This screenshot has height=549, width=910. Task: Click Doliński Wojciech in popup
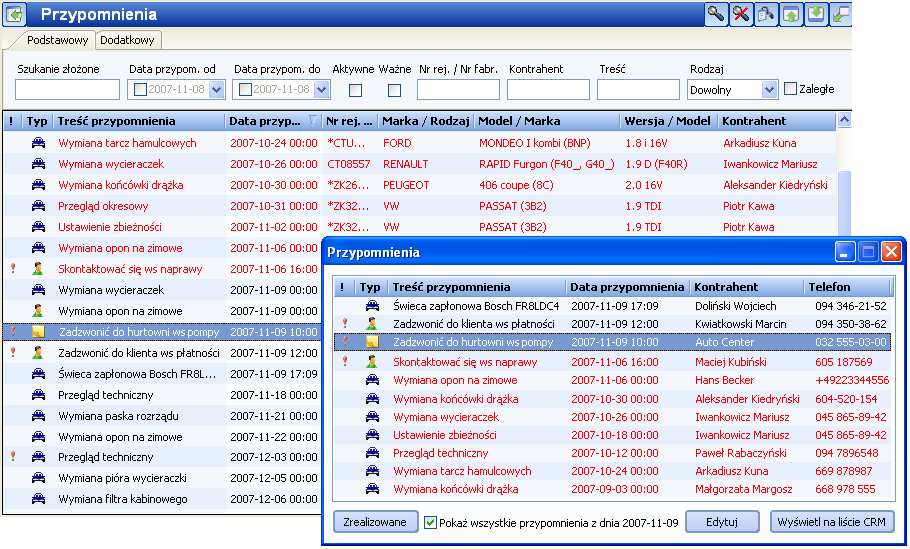pyautogui.click(x=735, y=306)
